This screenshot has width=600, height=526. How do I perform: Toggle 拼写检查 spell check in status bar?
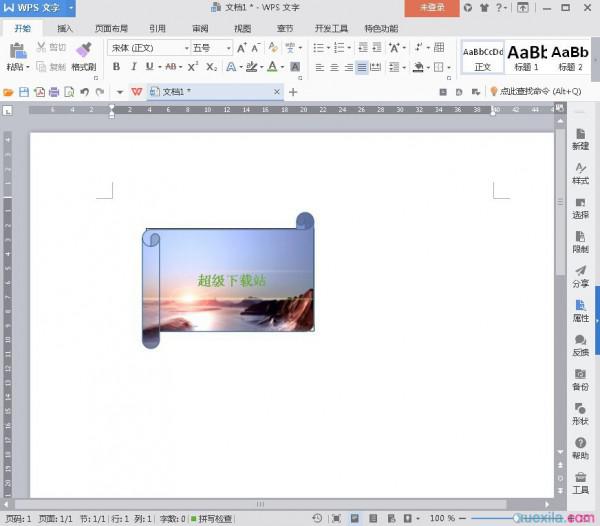pos(212,519)
